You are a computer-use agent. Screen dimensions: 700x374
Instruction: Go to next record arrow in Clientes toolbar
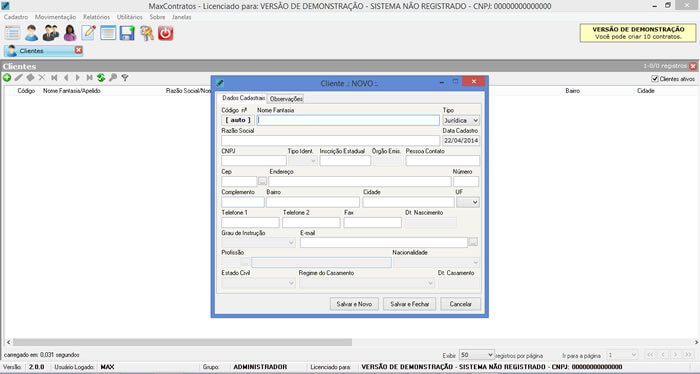(x=78, y=78)
